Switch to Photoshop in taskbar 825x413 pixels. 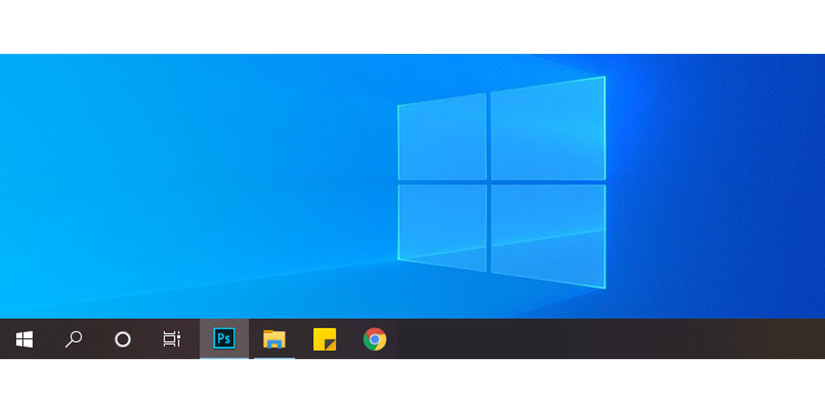(x=224, y=338)
